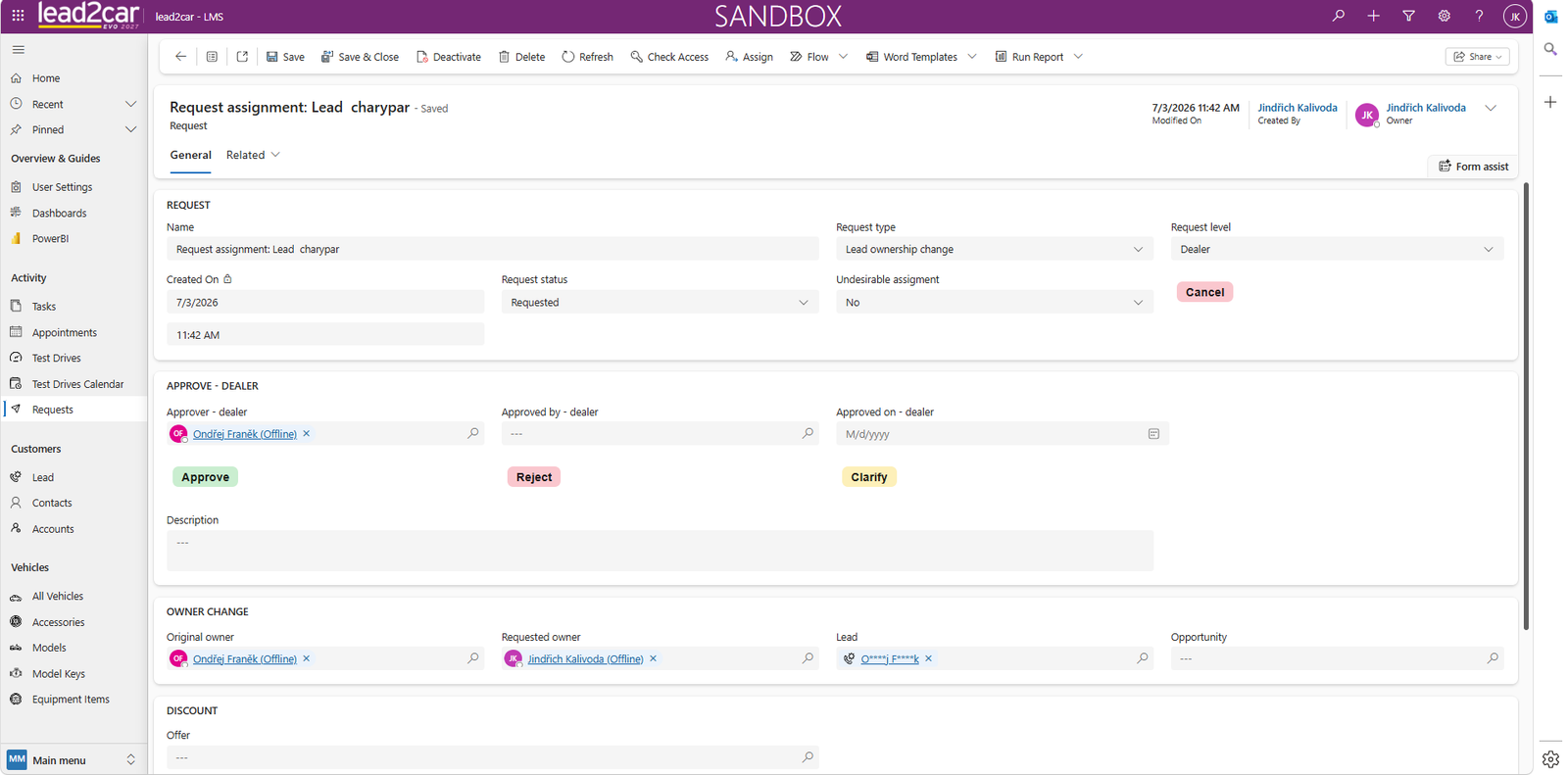The width and height of the screenshot is (1568, 775).
Task: Expand Word Templates dropdown arrow
Action: point(972,57)
